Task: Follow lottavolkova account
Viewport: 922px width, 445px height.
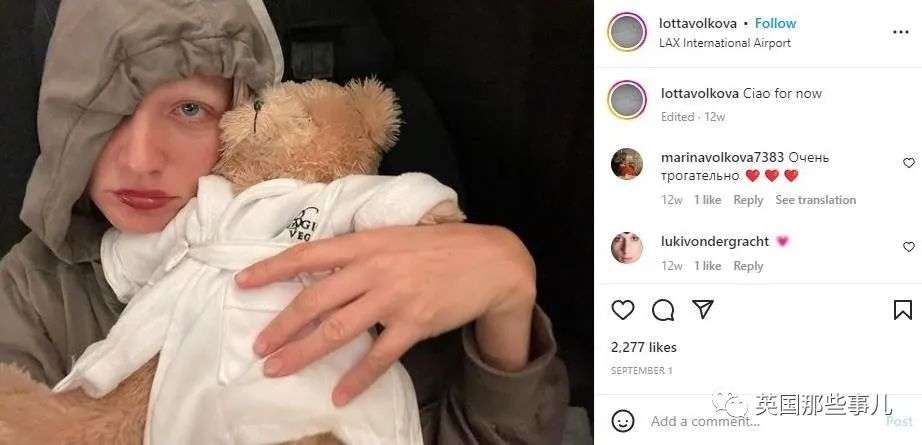Action: tap(775, 24)
